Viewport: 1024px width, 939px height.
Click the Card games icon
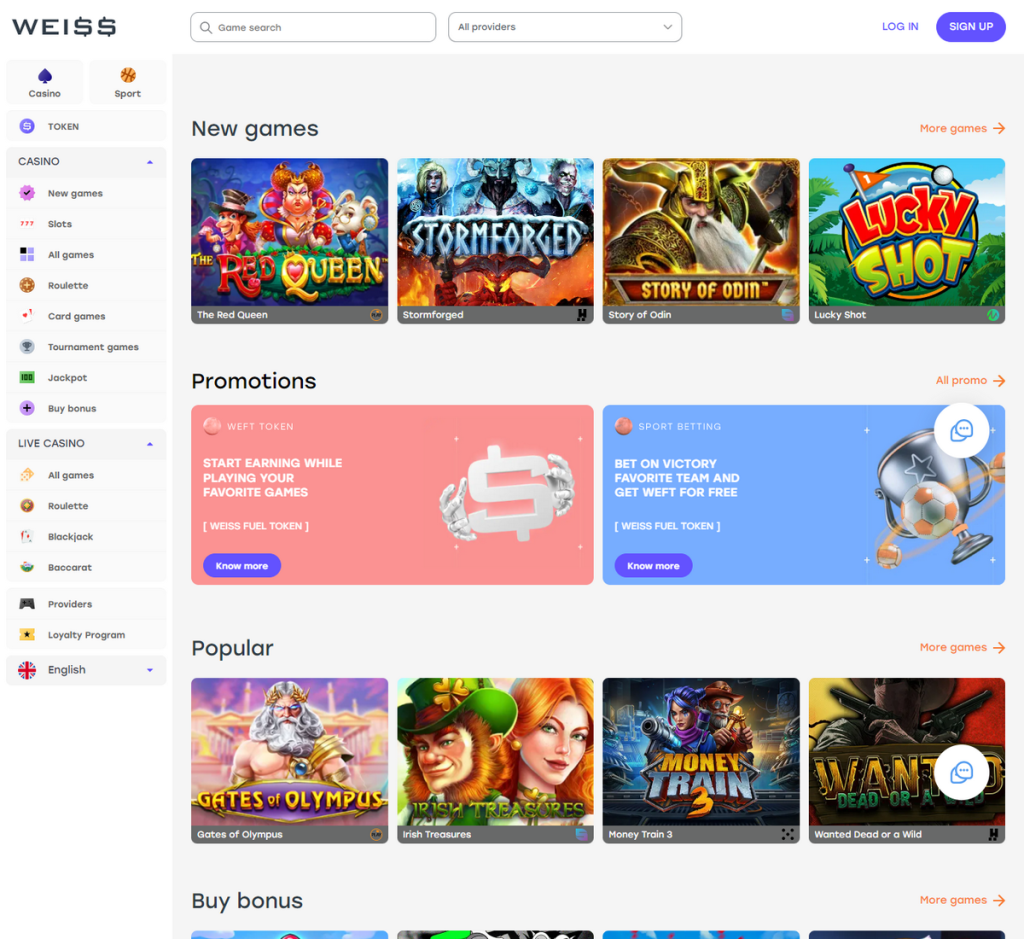click(x=27, y=315)
